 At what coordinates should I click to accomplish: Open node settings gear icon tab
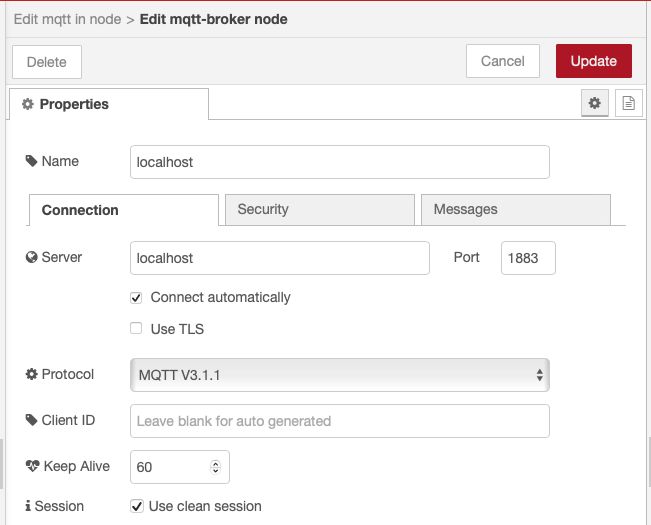[595, 103]
